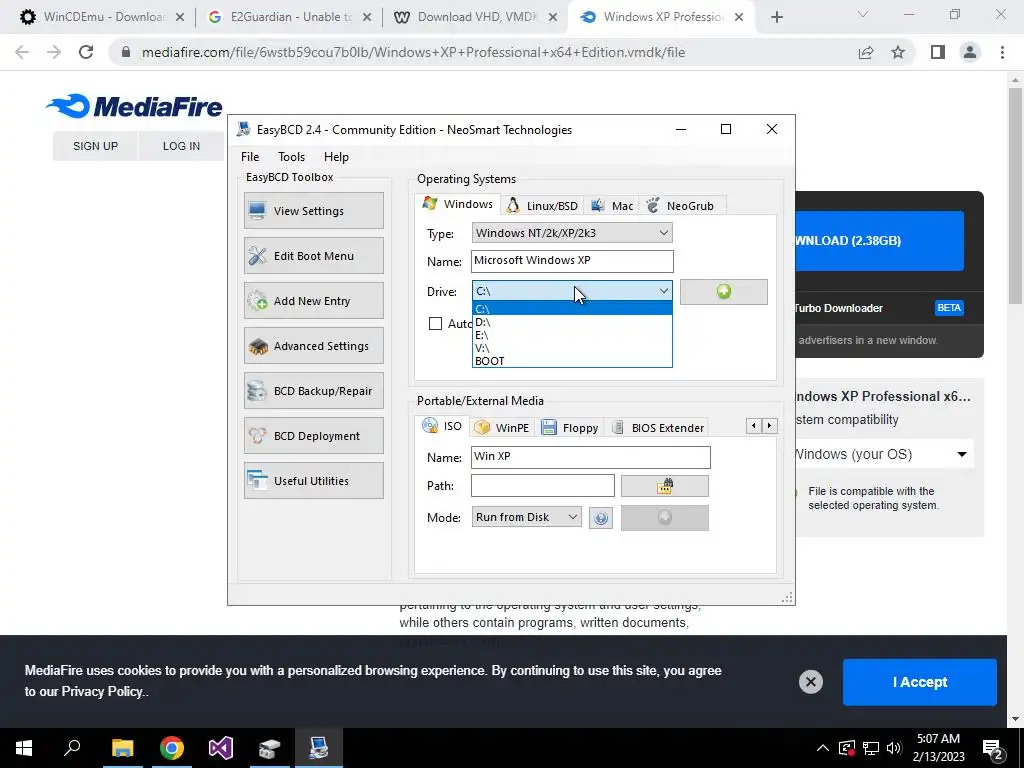Expand the Mode Run from Disk dropdown
Image resolution: width=1024 pixels, height=768 pixels.
[x=526, y=517]
